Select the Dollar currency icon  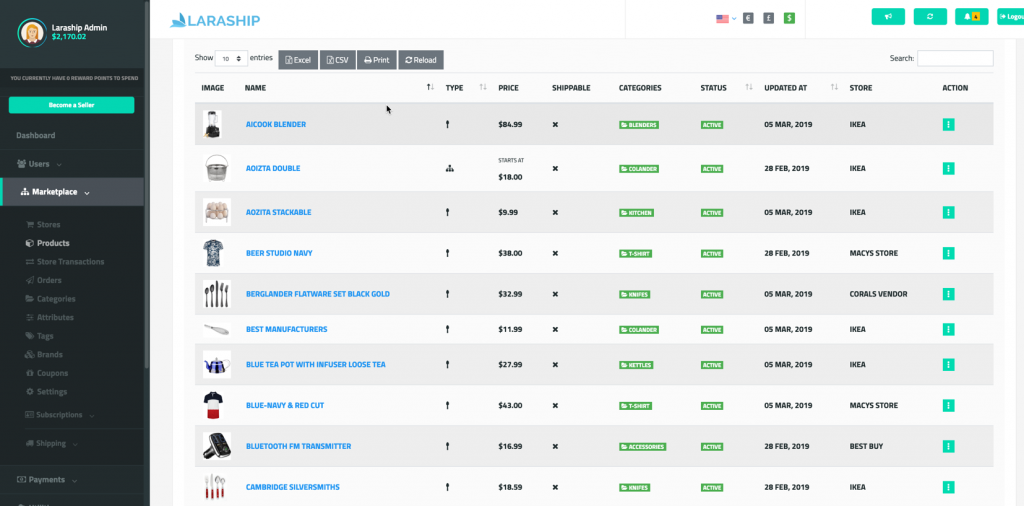(790, 18)
